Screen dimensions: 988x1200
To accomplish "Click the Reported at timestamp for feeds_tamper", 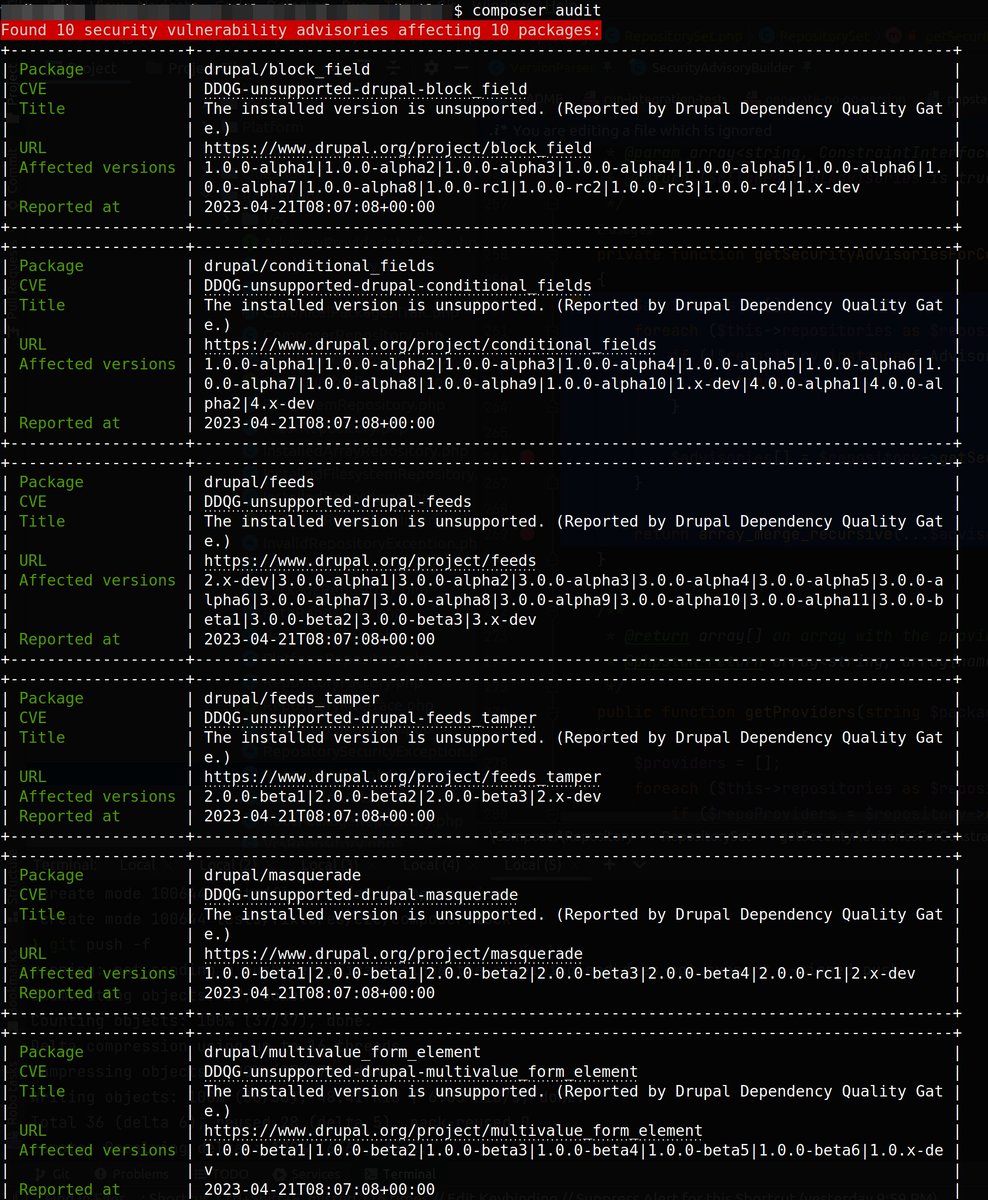I will pos(319,815).
